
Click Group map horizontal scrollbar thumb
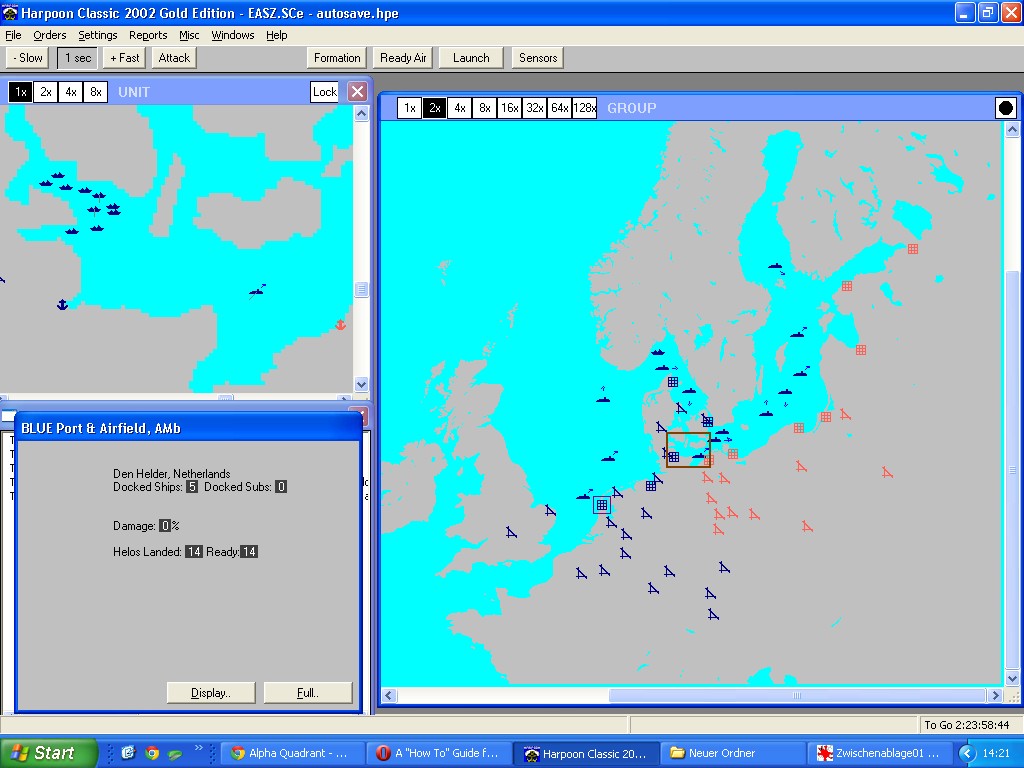pyautogui.click(x=797, y=696)
